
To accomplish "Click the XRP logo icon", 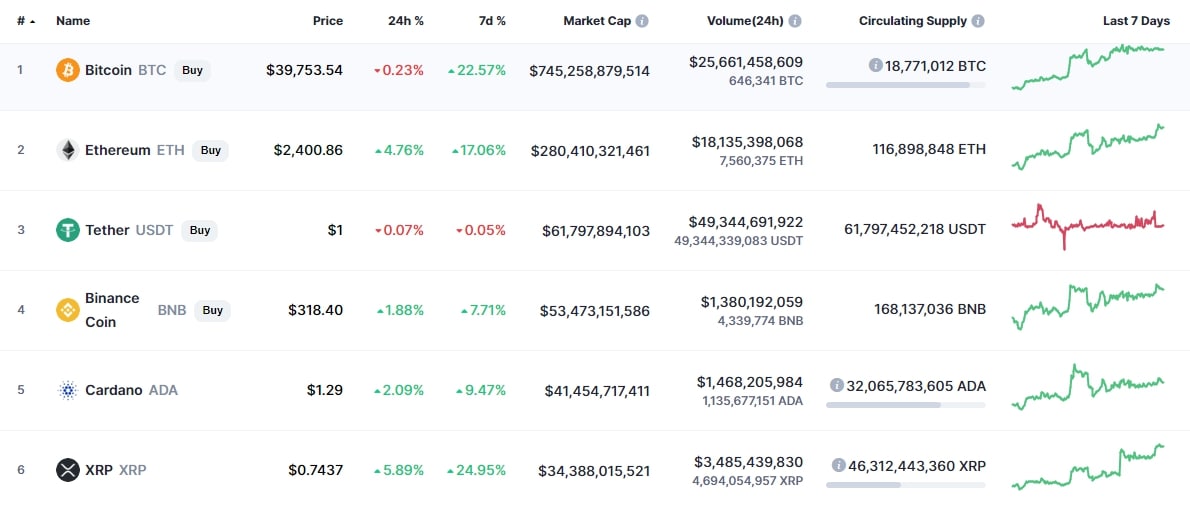I will pyautogui.click(x=68, y=471).
